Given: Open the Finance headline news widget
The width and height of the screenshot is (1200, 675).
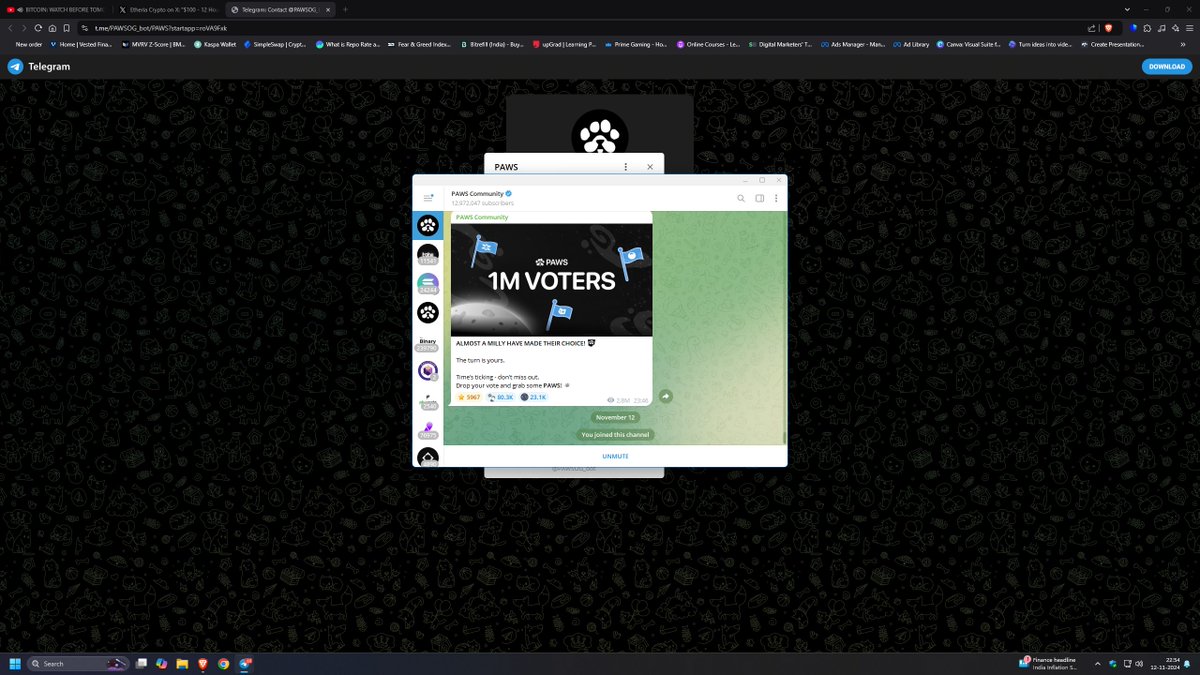Looking at the screenshot, I should [1048, 663].
